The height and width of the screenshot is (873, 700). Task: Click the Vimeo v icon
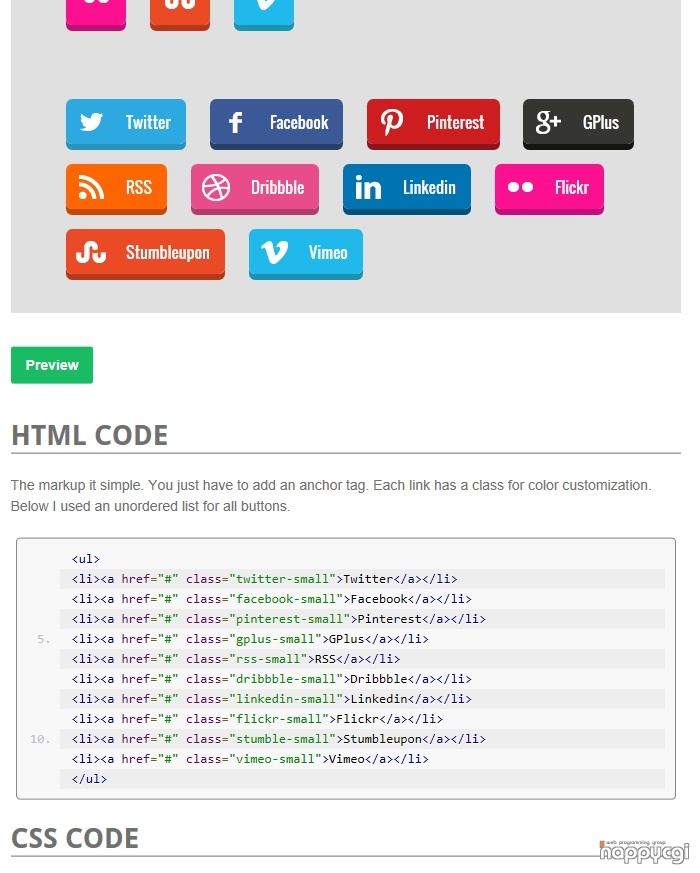click(x=275, y=252)
